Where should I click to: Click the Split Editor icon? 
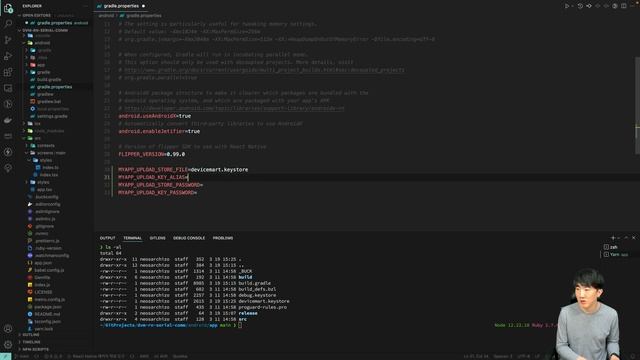(x=624, y=6)
